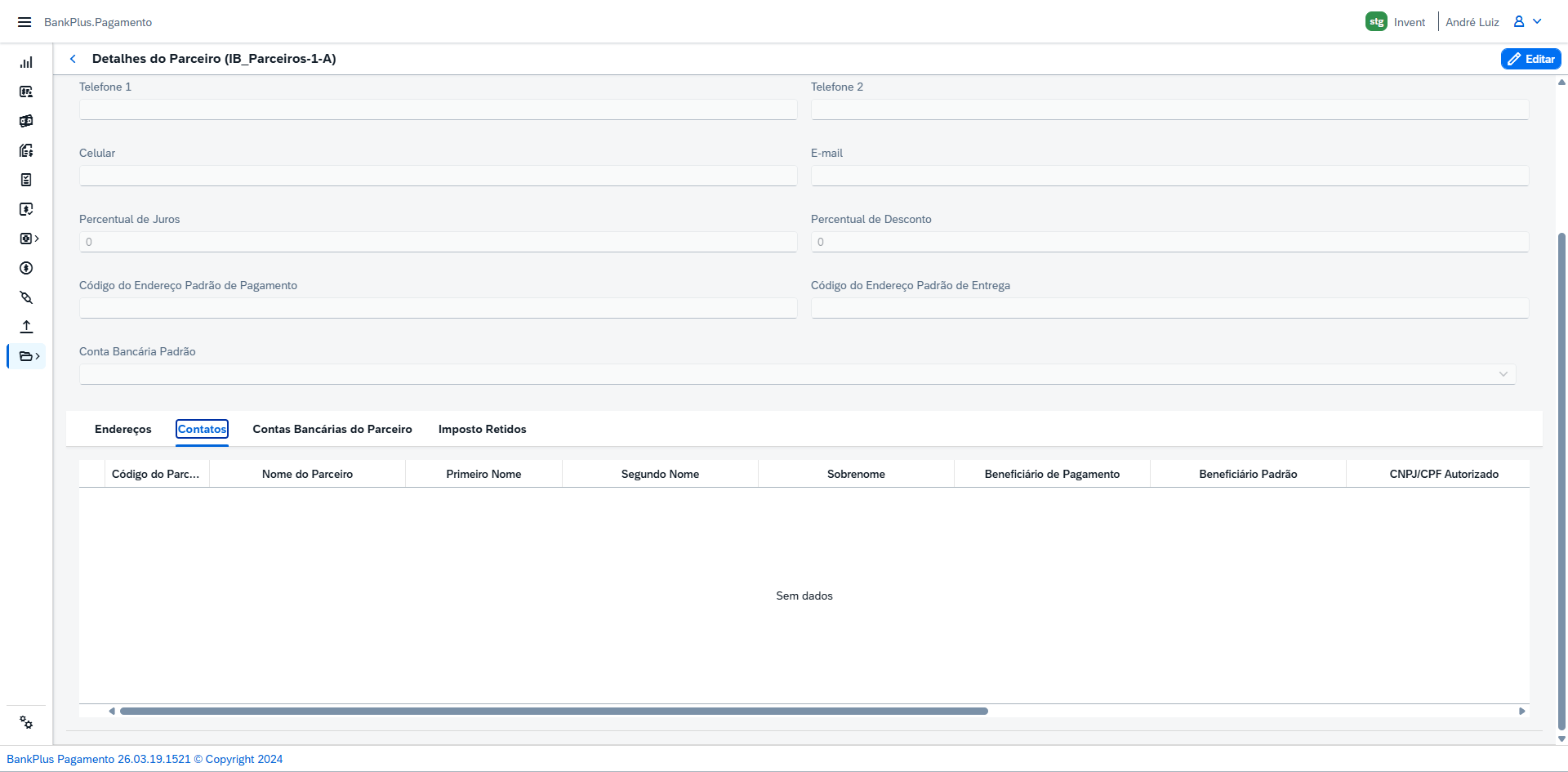Open the Imposto Retidos tab

pyautogui.click(x=482, y=429)
